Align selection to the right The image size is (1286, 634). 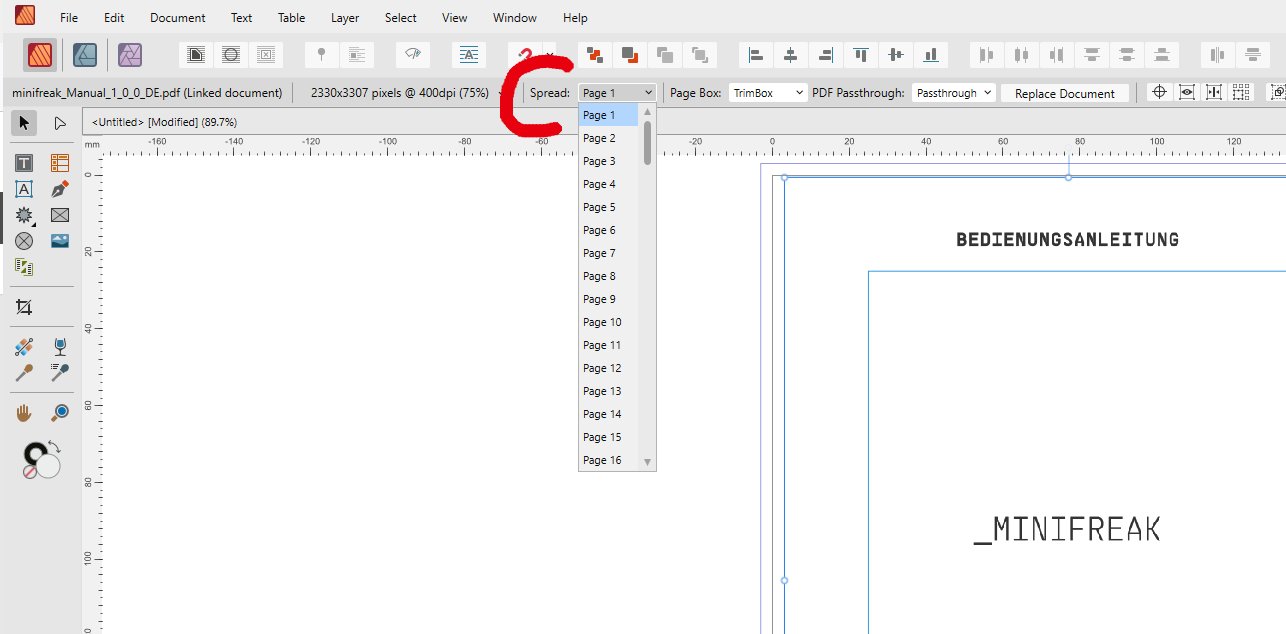click(826, 55)
